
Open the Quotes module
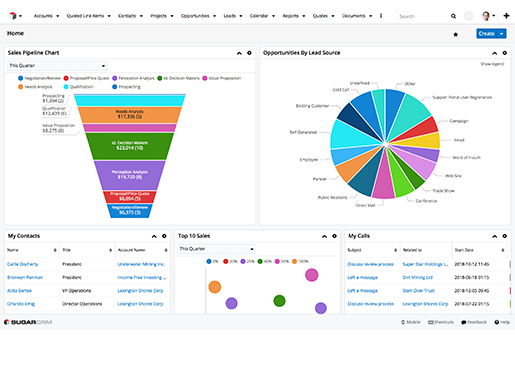click(x=320, y=16)
